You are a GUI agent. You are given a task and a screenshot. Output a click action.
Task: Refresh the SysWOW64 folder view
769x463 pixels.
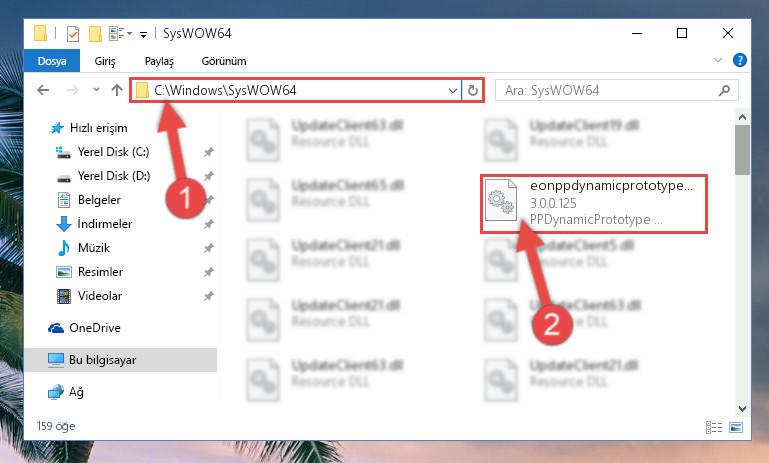pos(472,90)
